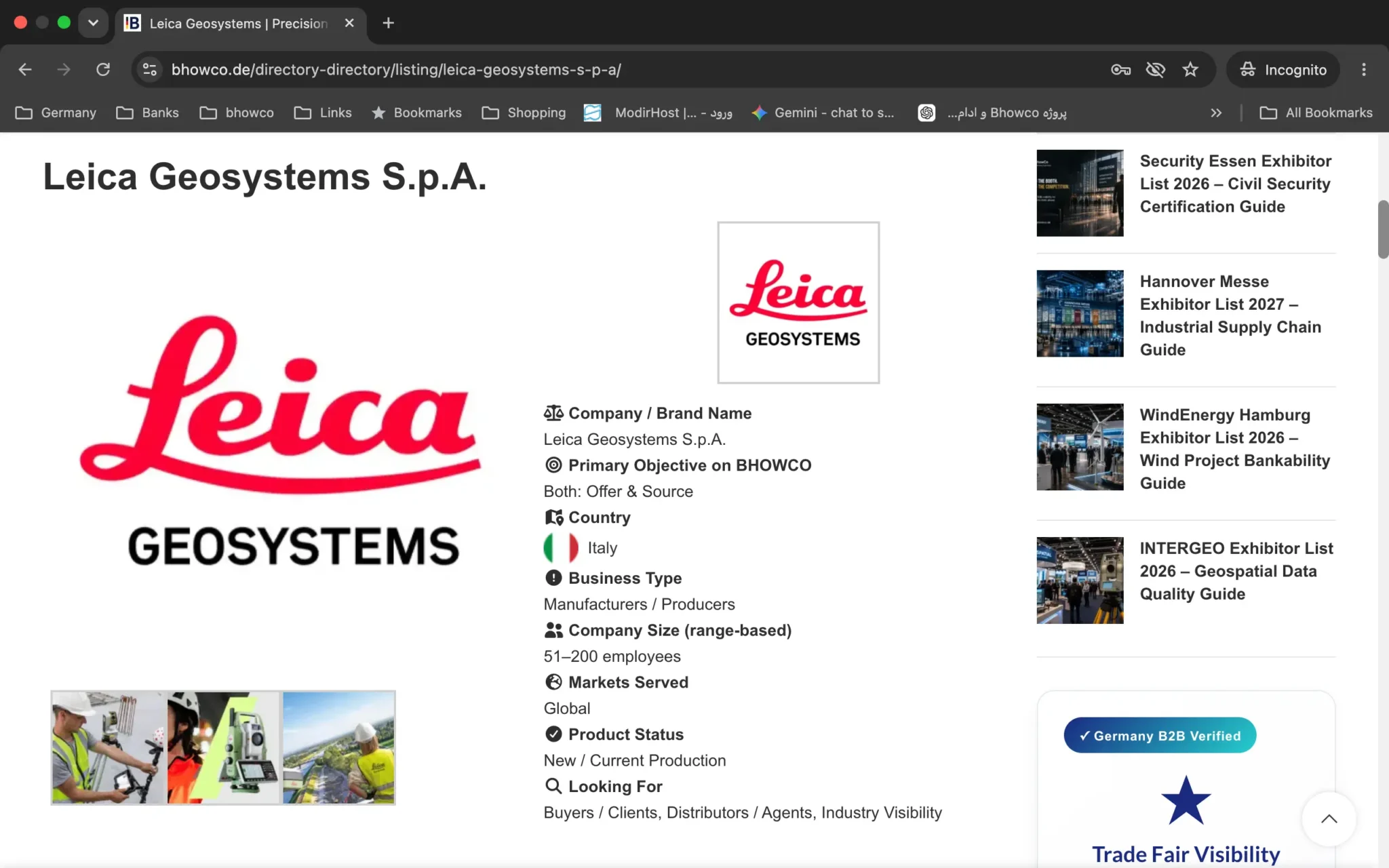Viewport: 1389px width, 868px height.
Task: Click the blue Trade Fair star icon
Action: click(x=1186, y=801)
